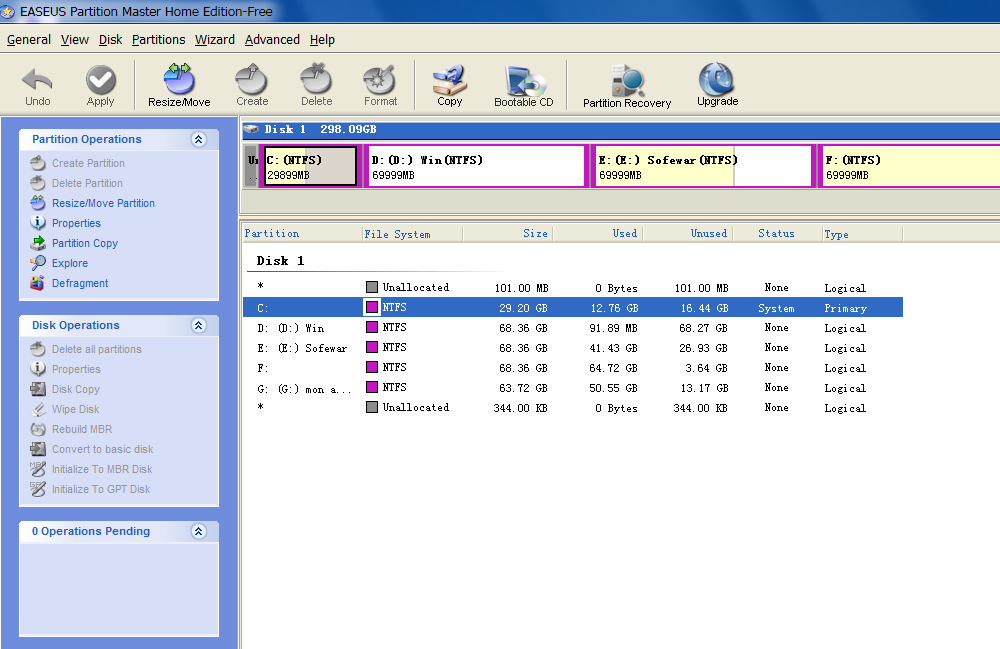This screenshot has height=649, width=1000.
Task: Click the Delete toolbar icon
Action: 316,79
